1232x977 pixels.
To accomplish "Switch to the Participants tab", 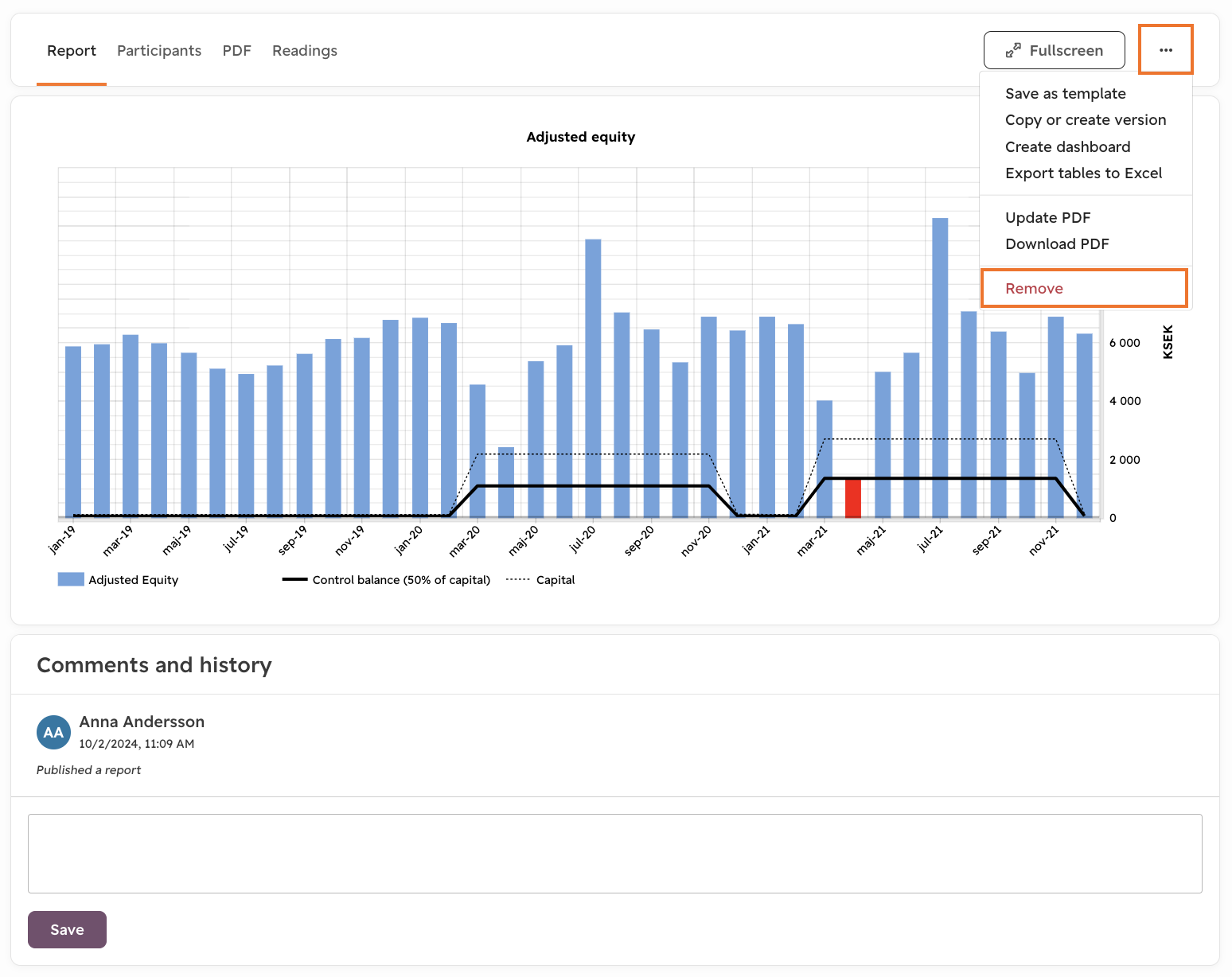I will click(159, 51).
